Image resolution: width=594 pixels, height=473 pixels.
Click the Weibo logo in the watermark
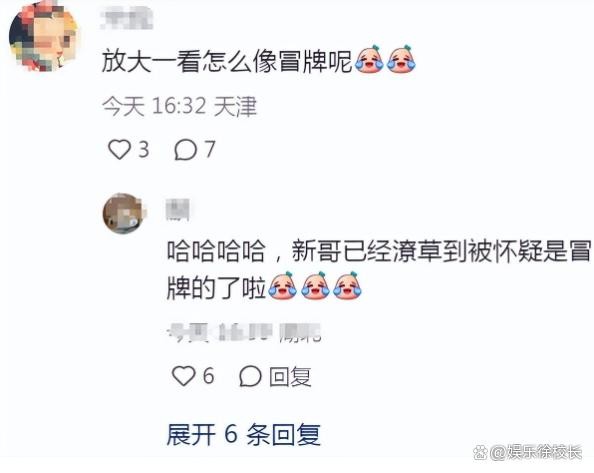click(480, 451)
